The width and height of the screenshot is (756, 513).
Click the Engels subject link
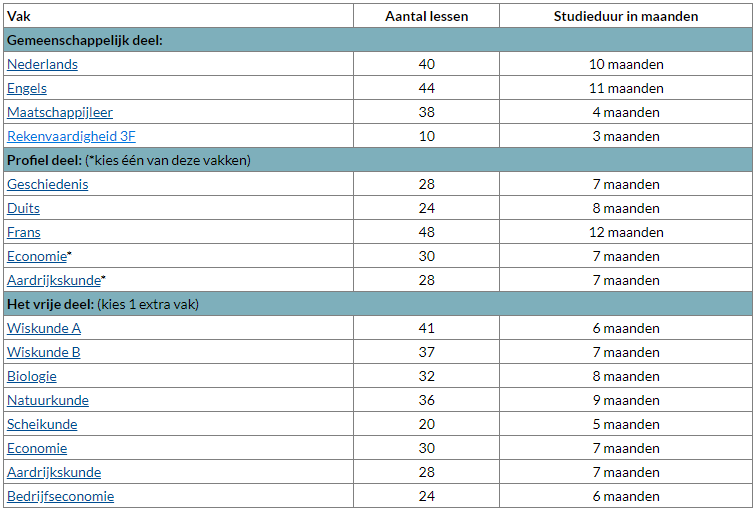[x=27, y=88]
